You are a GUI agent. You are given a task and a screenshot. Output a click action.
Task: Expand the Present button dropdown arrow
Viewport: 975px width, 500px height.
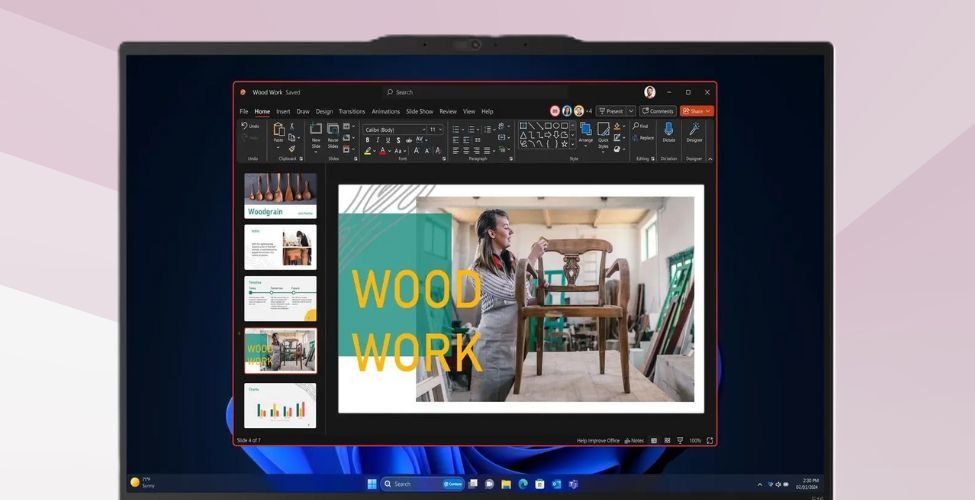click(x=631, y=111)
